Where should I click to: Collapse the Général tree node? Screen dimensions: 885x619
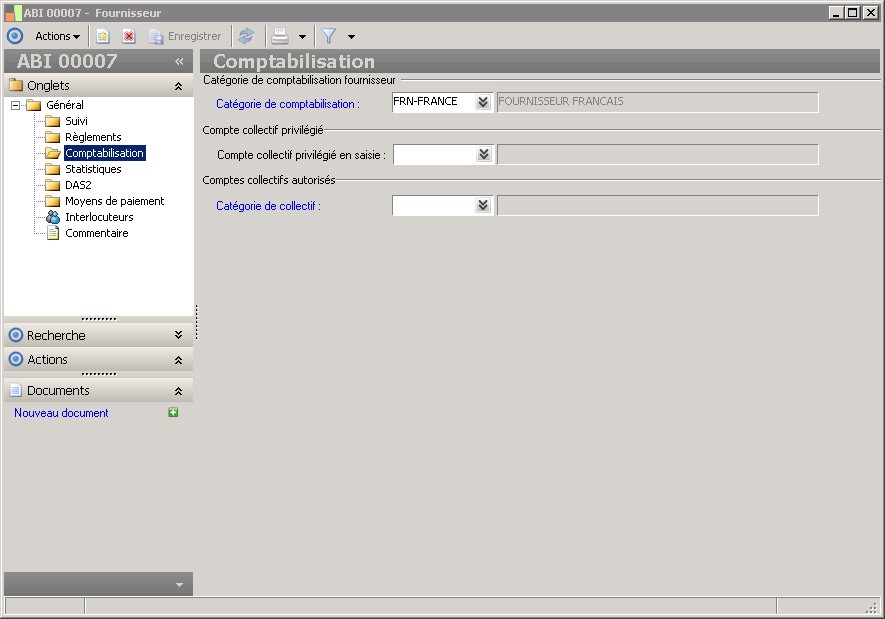coord(16,105)
